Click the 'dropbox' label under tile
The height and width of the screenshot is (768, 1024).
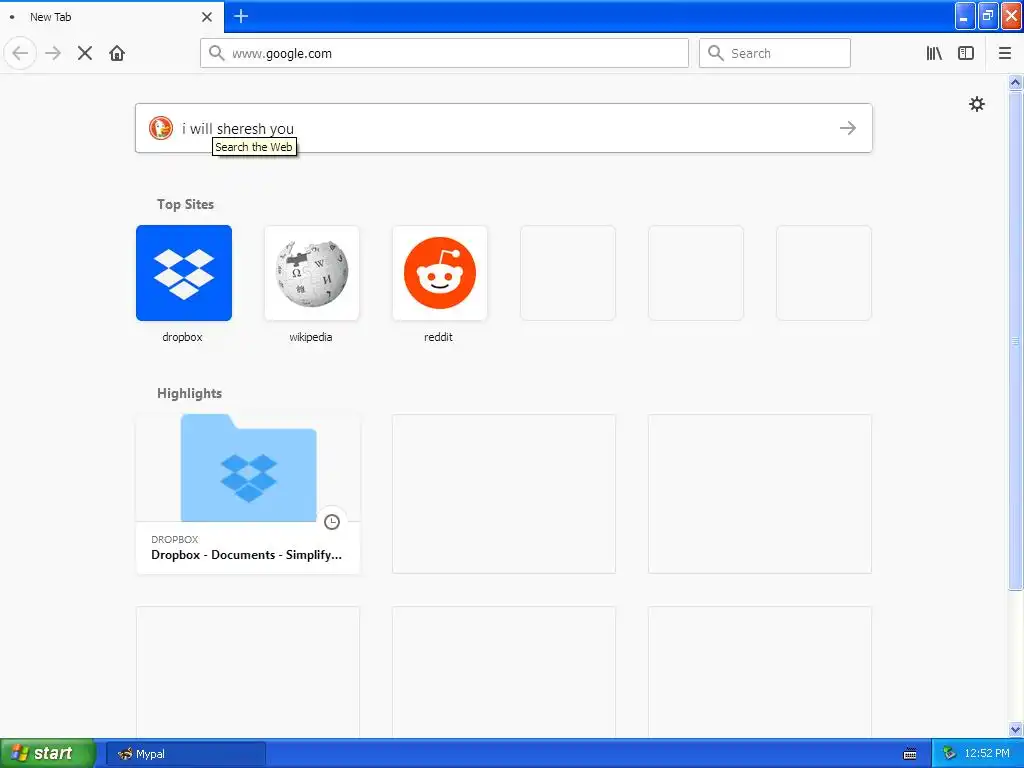pyautogui.click(x=182, y=337)
